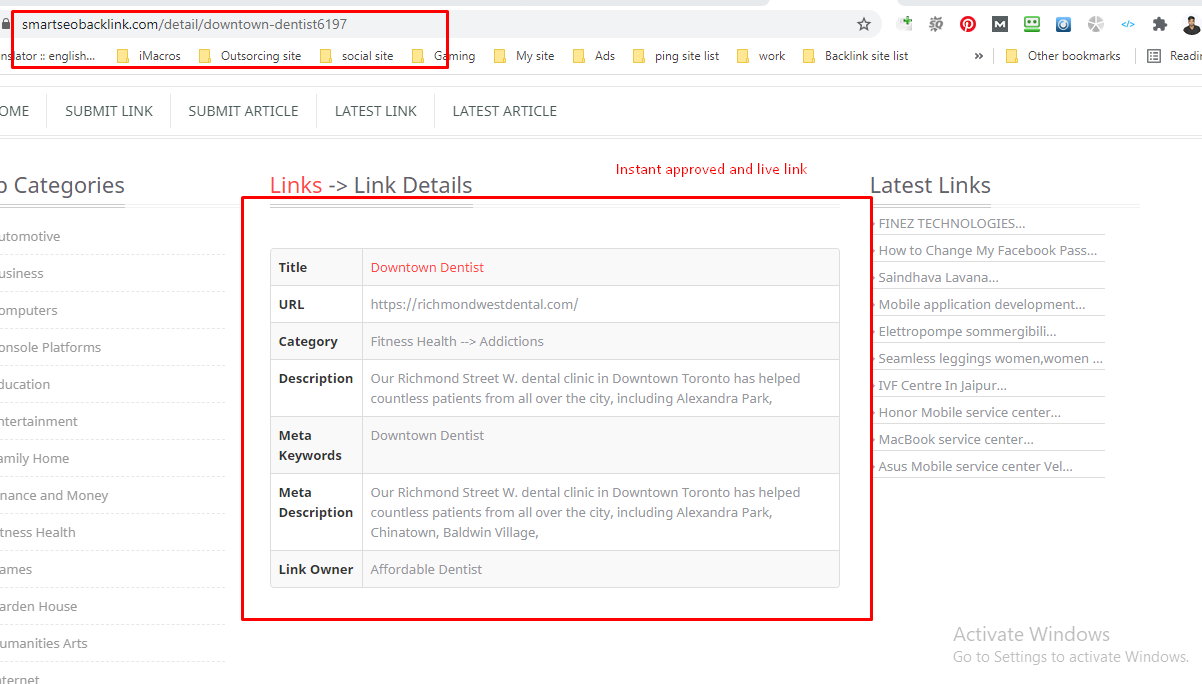
Task: Bookmark this page with the star icon
Action: pos(863,23)
